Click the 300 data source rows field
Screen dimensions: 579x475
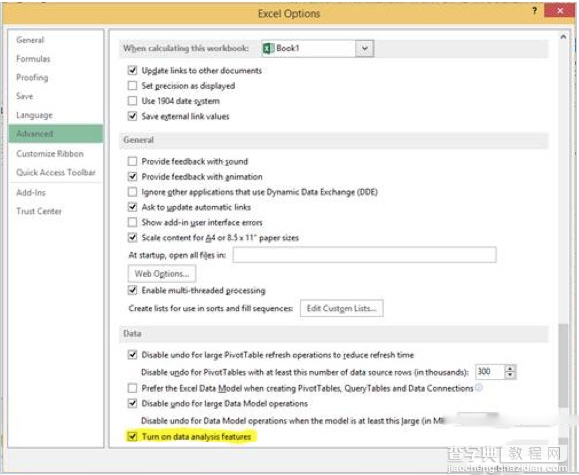(x=490, y=372)
